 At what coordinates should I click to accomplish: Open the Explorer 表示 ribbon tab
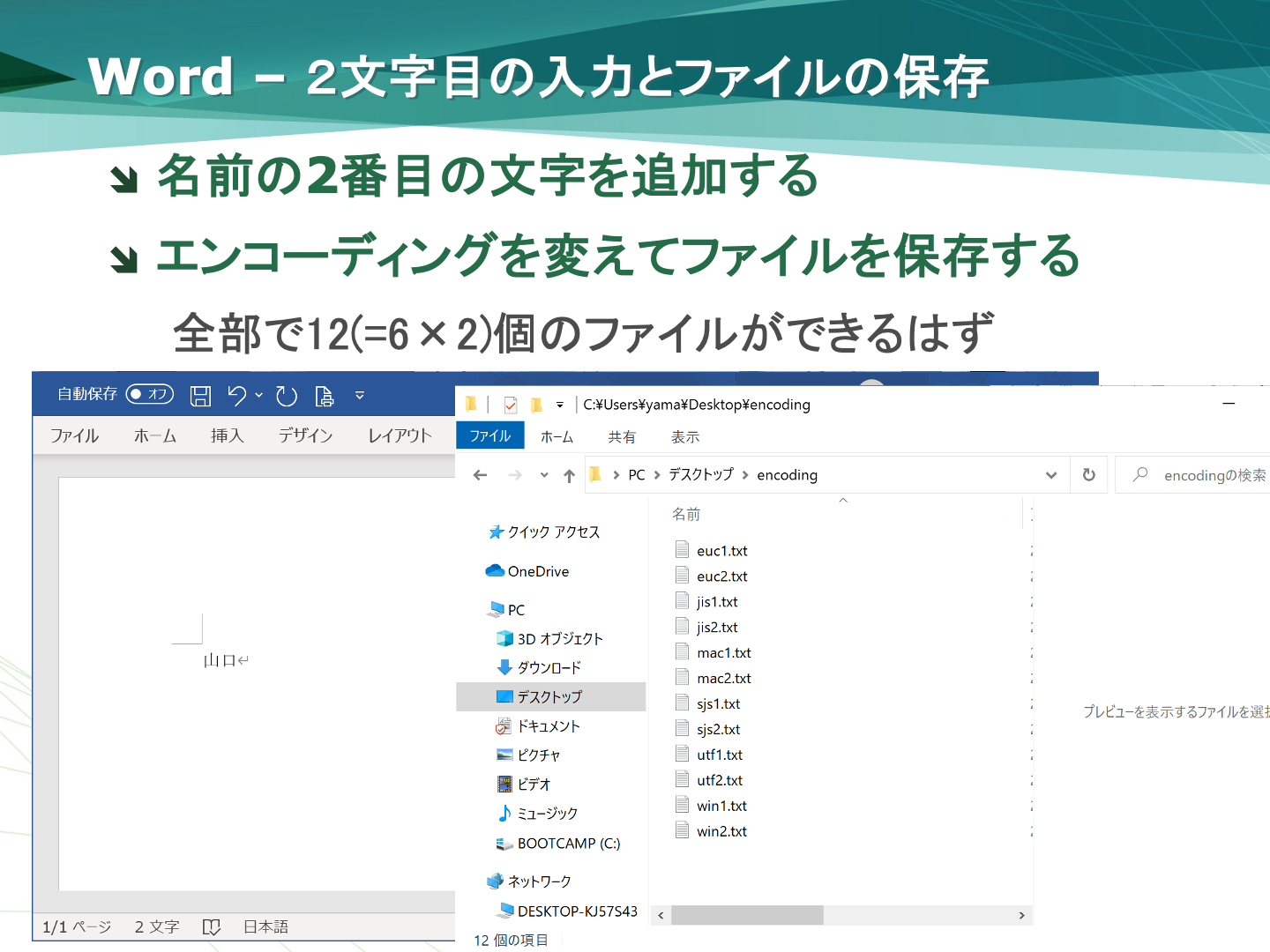685,436
